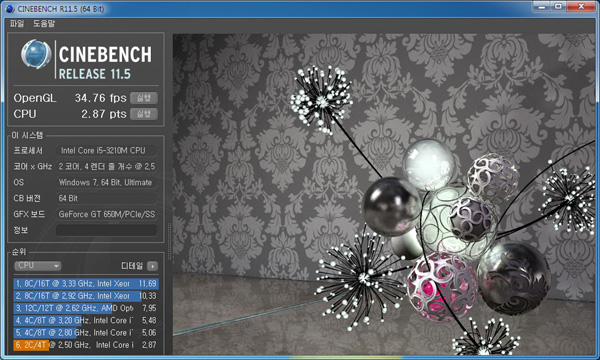Close the Cinebench window
Viewport: 600px width, 360px height.
point(580,7)
